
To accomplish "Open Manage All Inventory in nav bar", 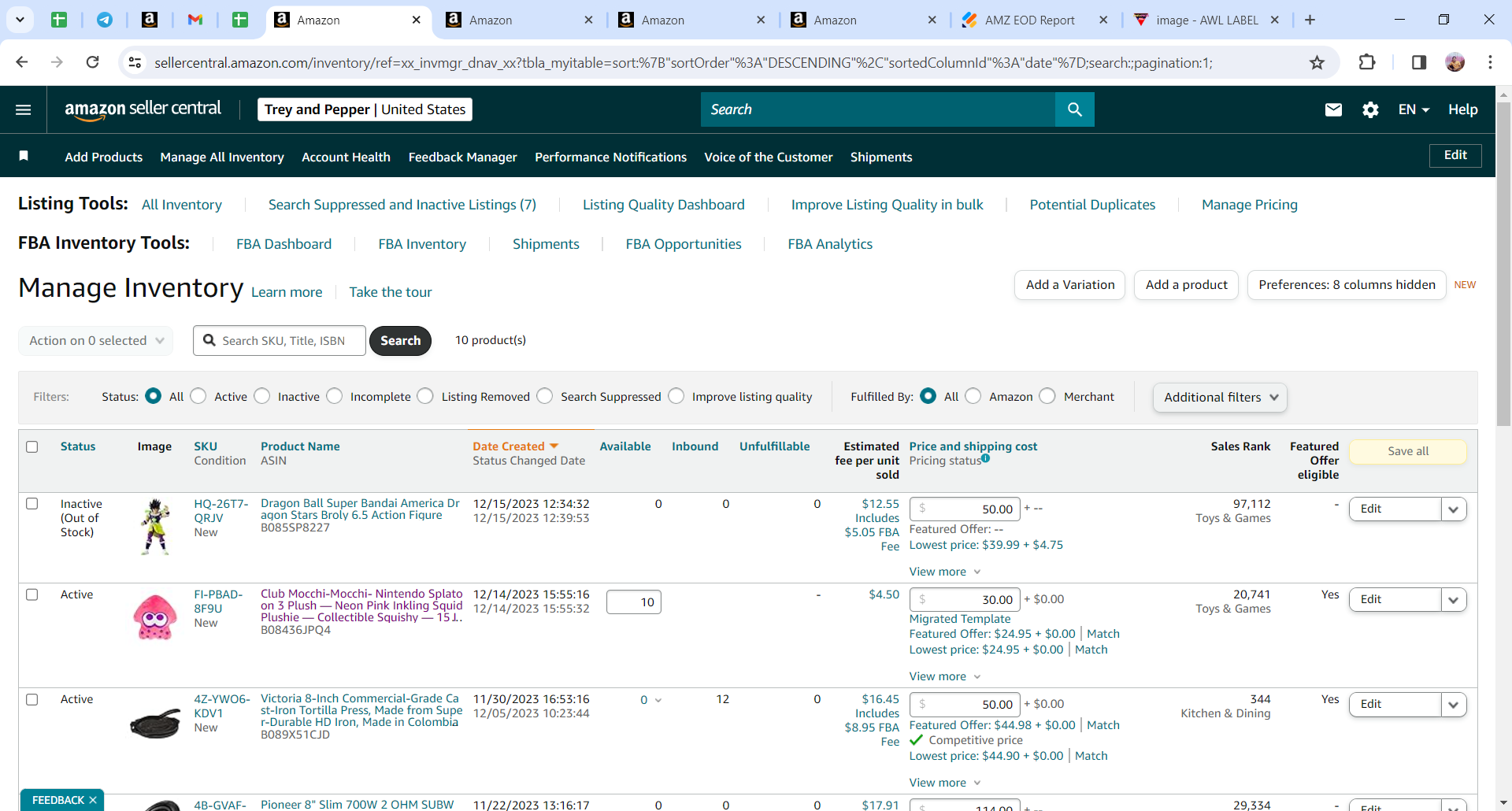I will (222, 157).
